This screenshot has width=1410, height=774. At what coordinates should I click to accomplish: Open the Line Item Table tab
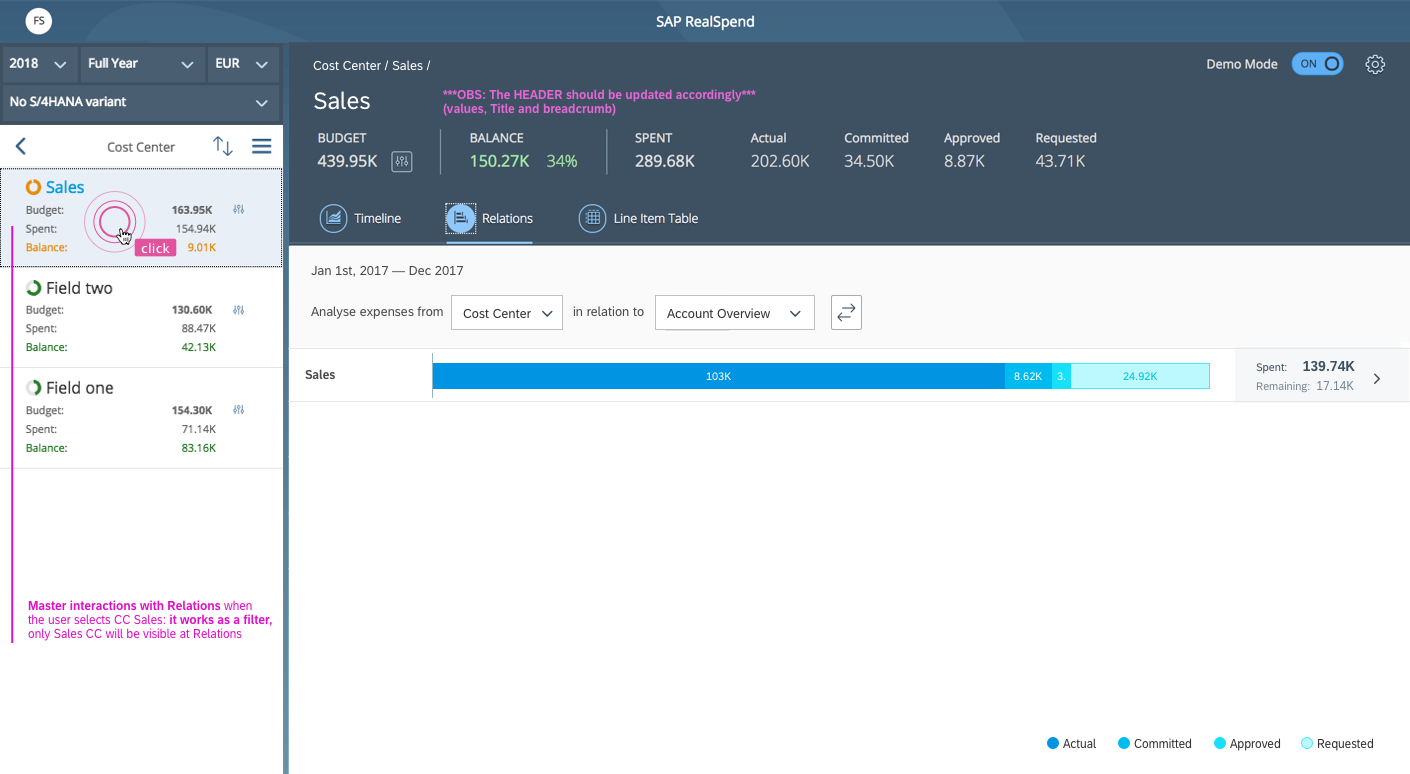[639, 218]
